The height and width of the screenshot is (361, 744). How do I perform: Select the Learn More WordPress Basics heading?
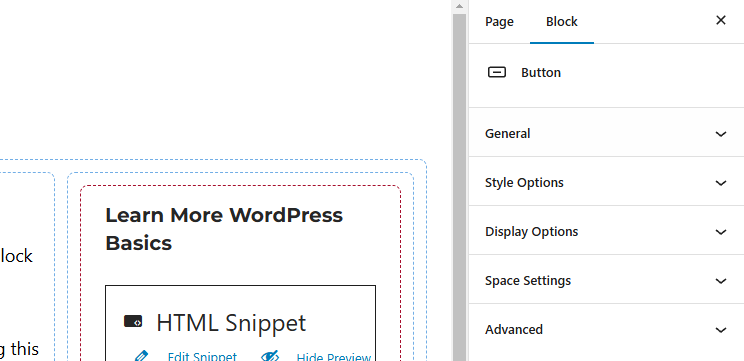pos(224,229)
